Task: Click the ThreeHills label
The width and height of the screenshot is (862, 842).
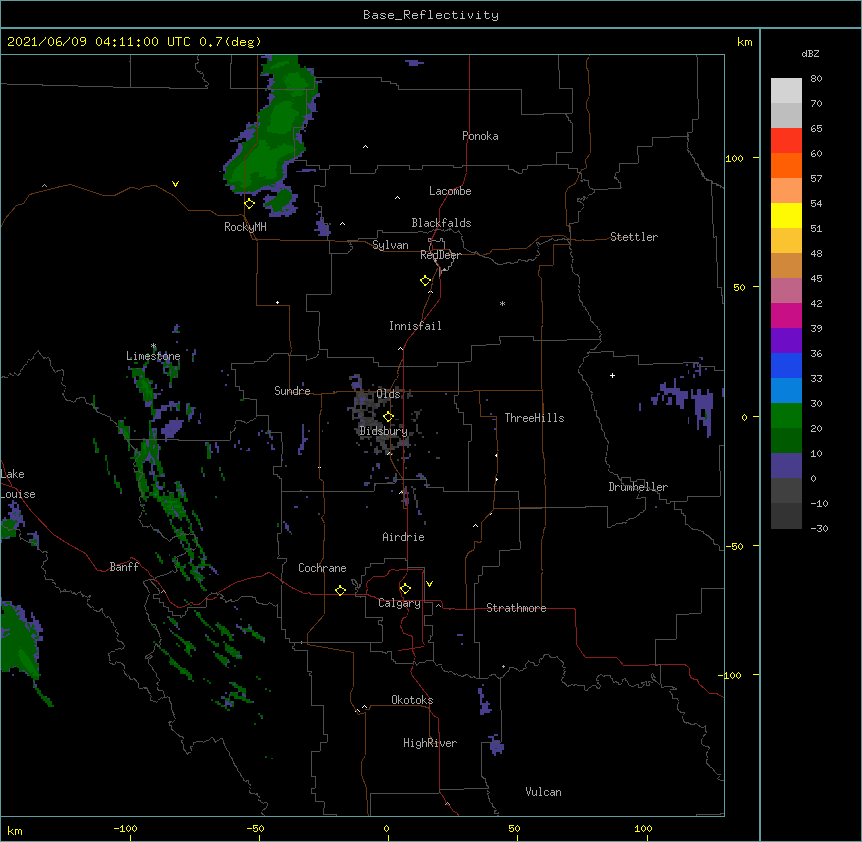Action: pos(534,418)
